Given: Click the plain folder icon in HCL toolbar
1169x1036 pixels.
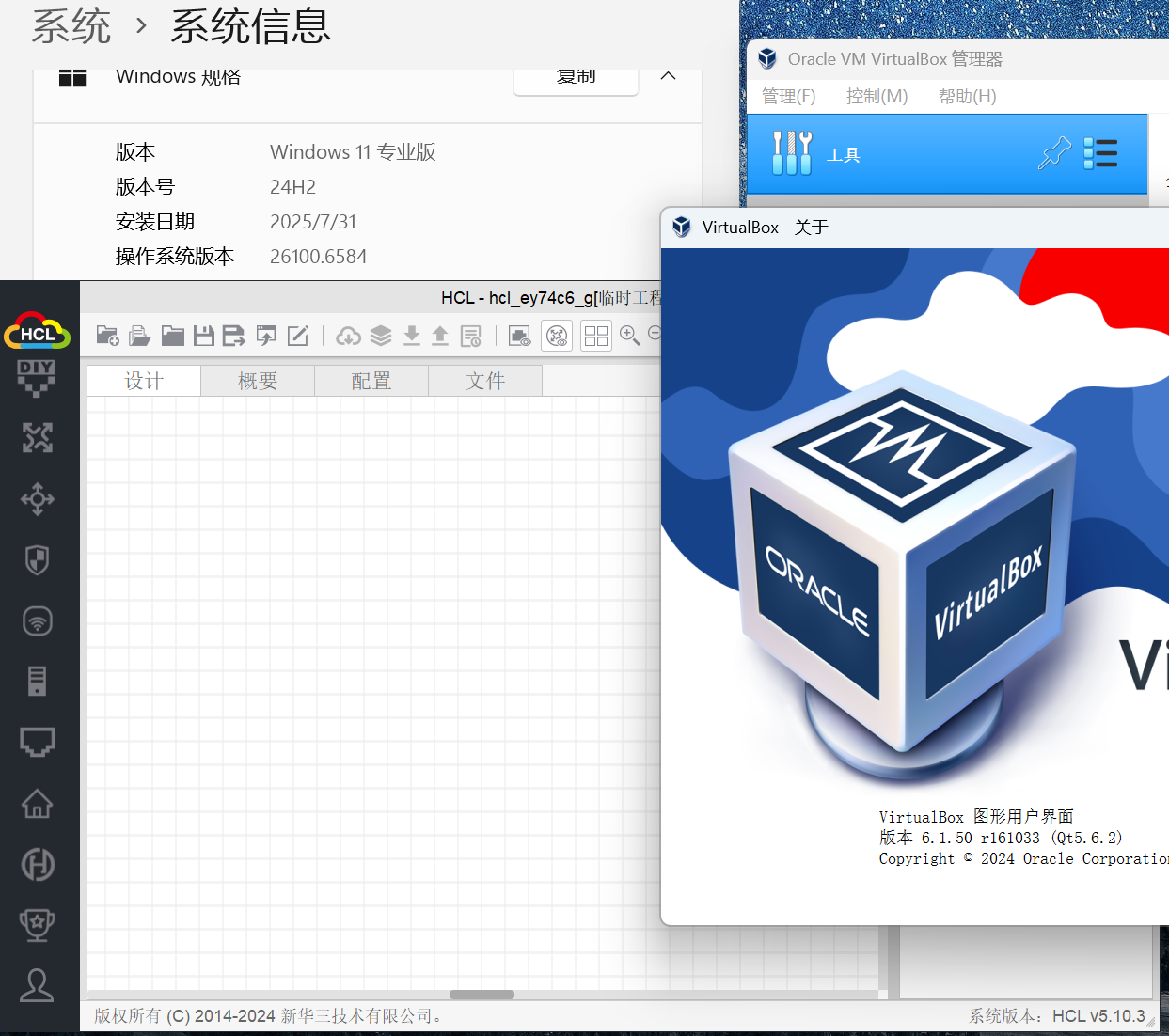Looking at the screenshot, I should [x=172, y=336].
